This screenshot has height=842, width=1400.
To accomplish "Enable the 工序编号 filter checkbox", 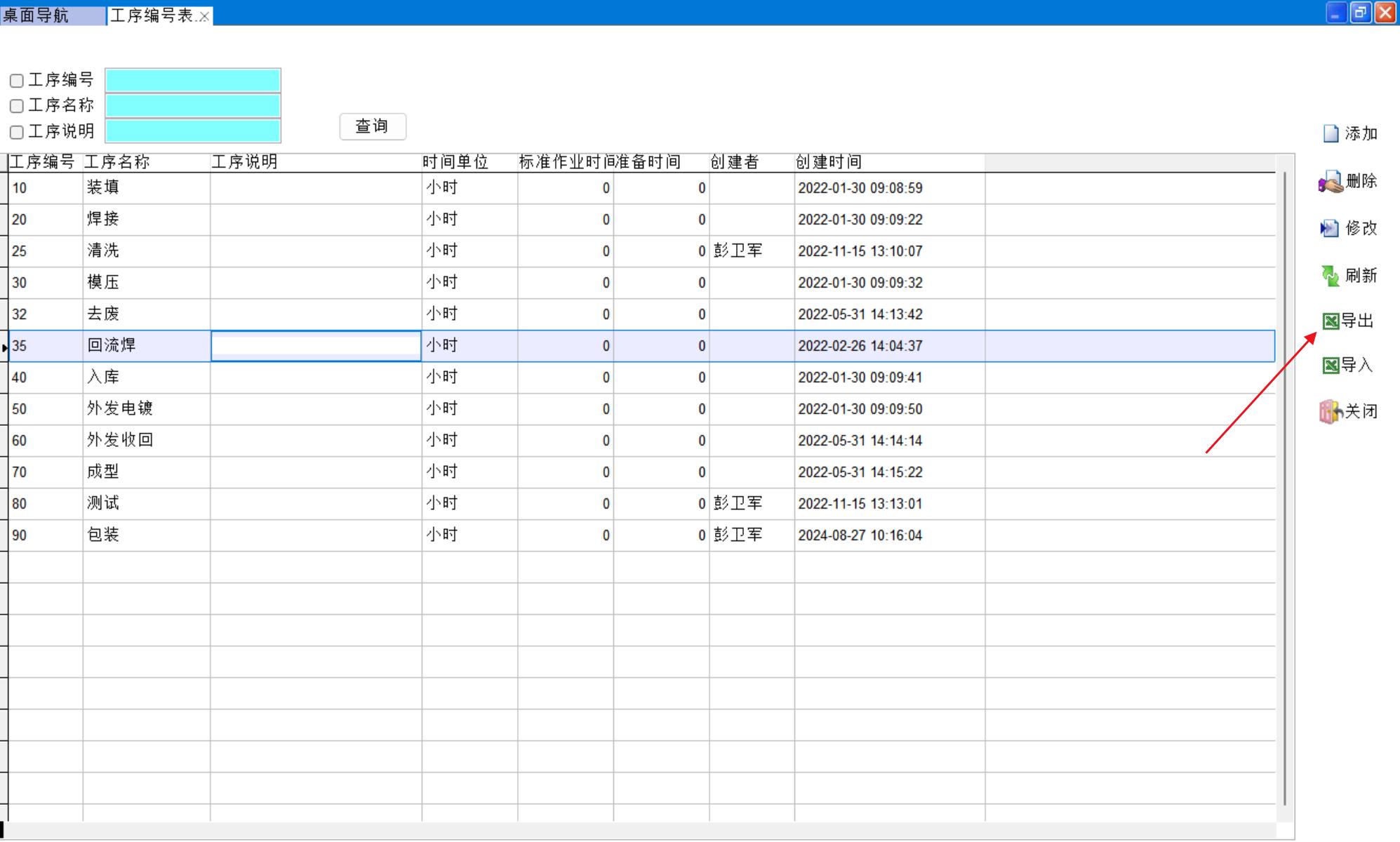I will coord(17,81).
